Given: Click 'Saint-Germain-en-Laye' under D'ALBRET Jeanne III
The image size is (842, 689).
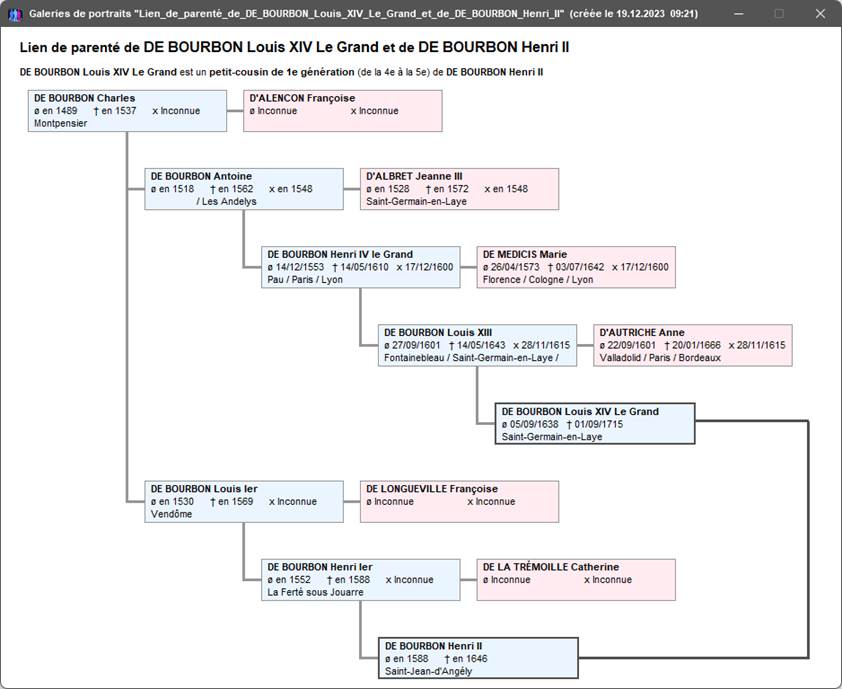Looking at the screenshot, I should [416, 201].
